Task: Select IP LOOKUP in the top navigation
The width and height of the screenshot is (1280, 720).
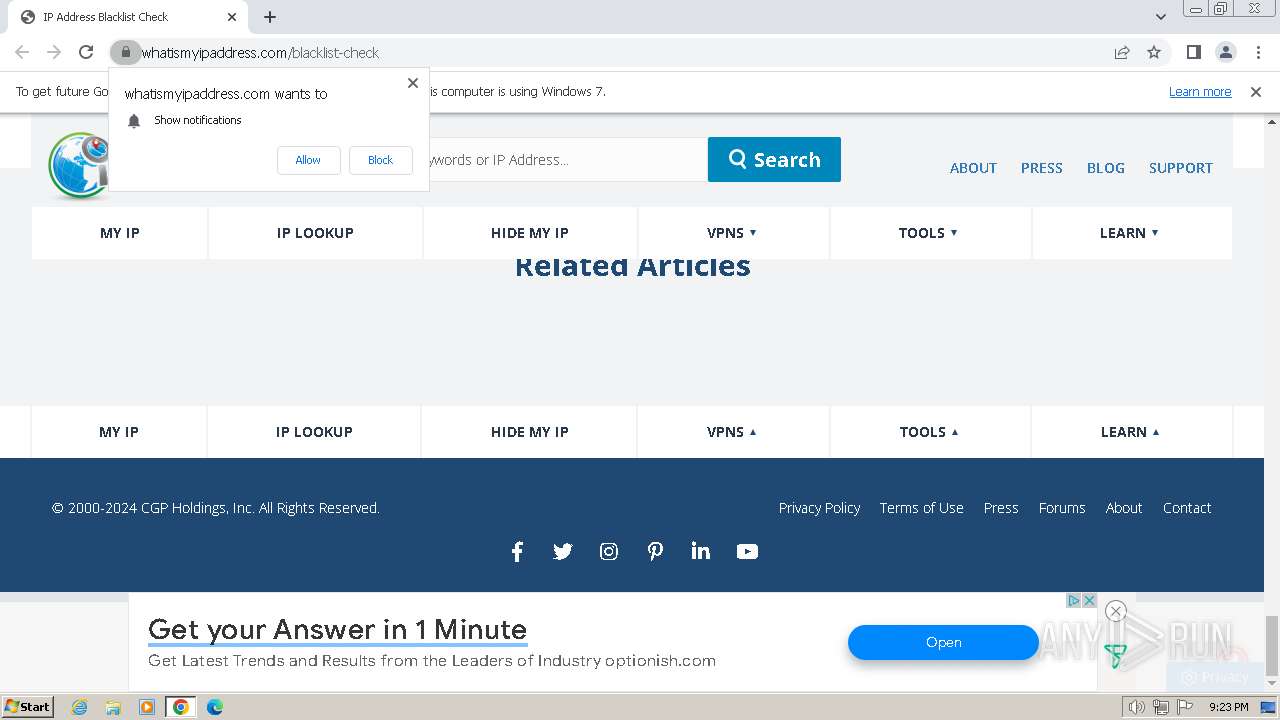Action: coord(315,233)
